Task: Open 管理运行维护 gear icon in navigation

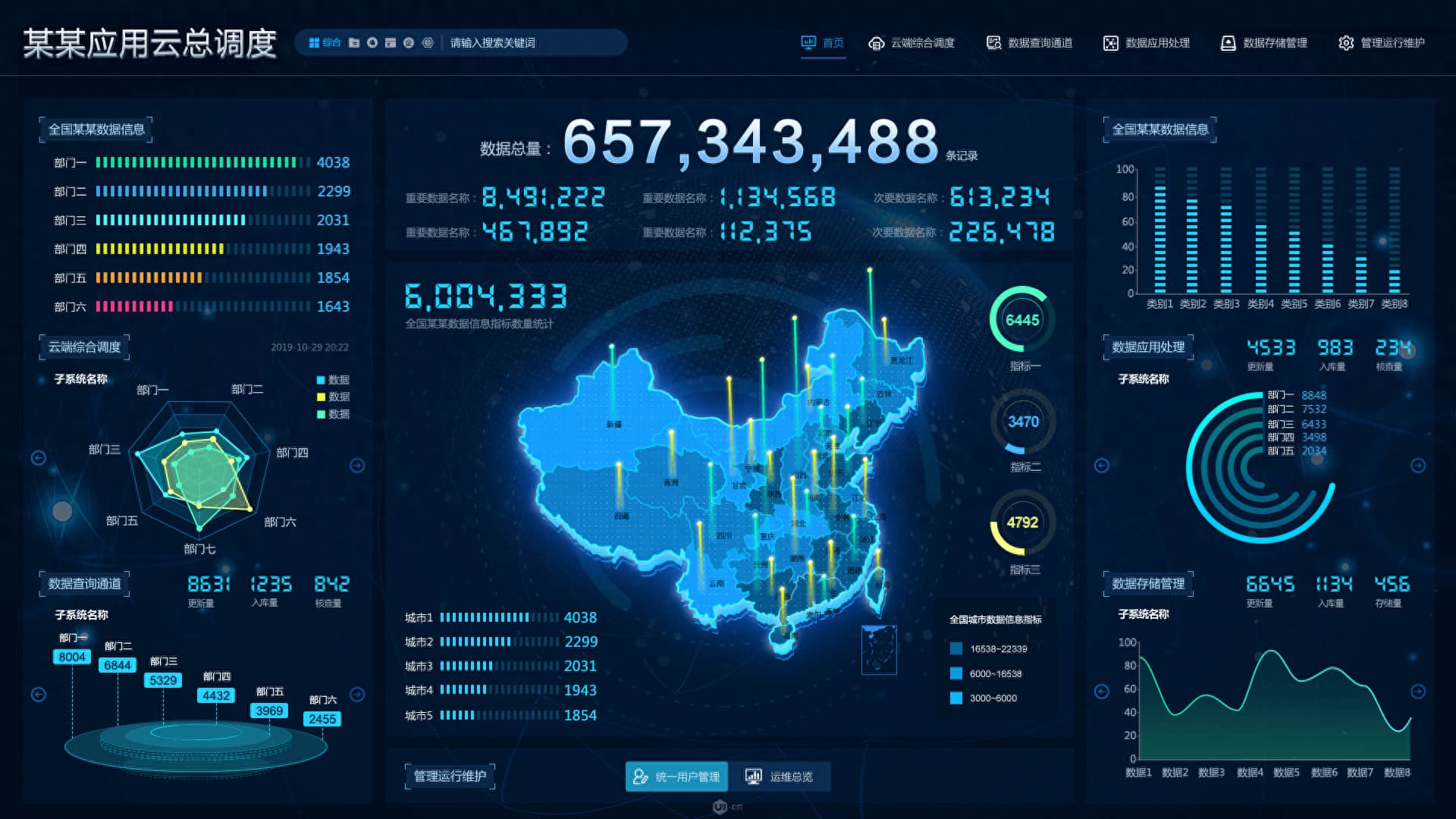Action: [1346, 43]
